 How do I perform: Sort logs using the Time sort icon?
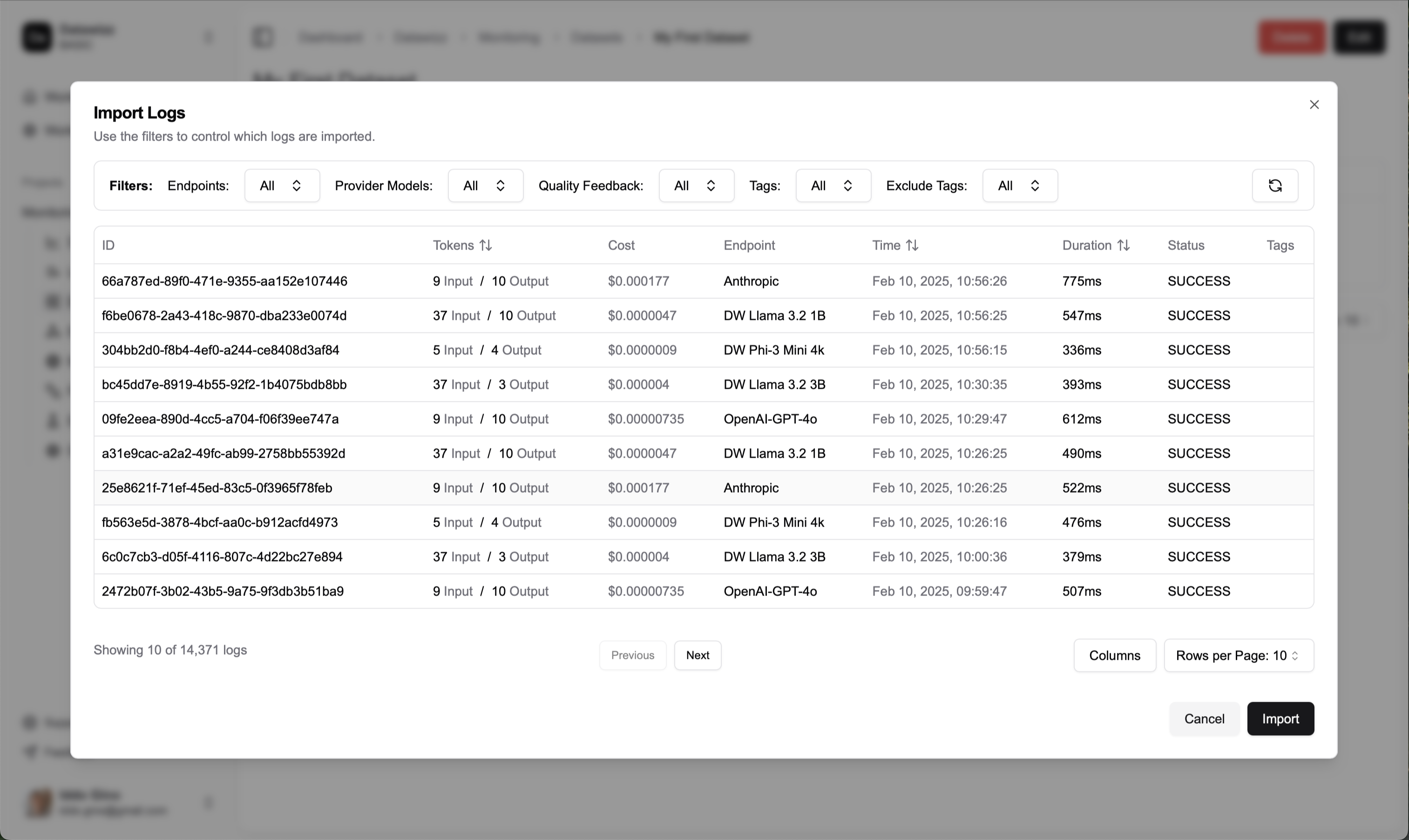pos(912,244)
